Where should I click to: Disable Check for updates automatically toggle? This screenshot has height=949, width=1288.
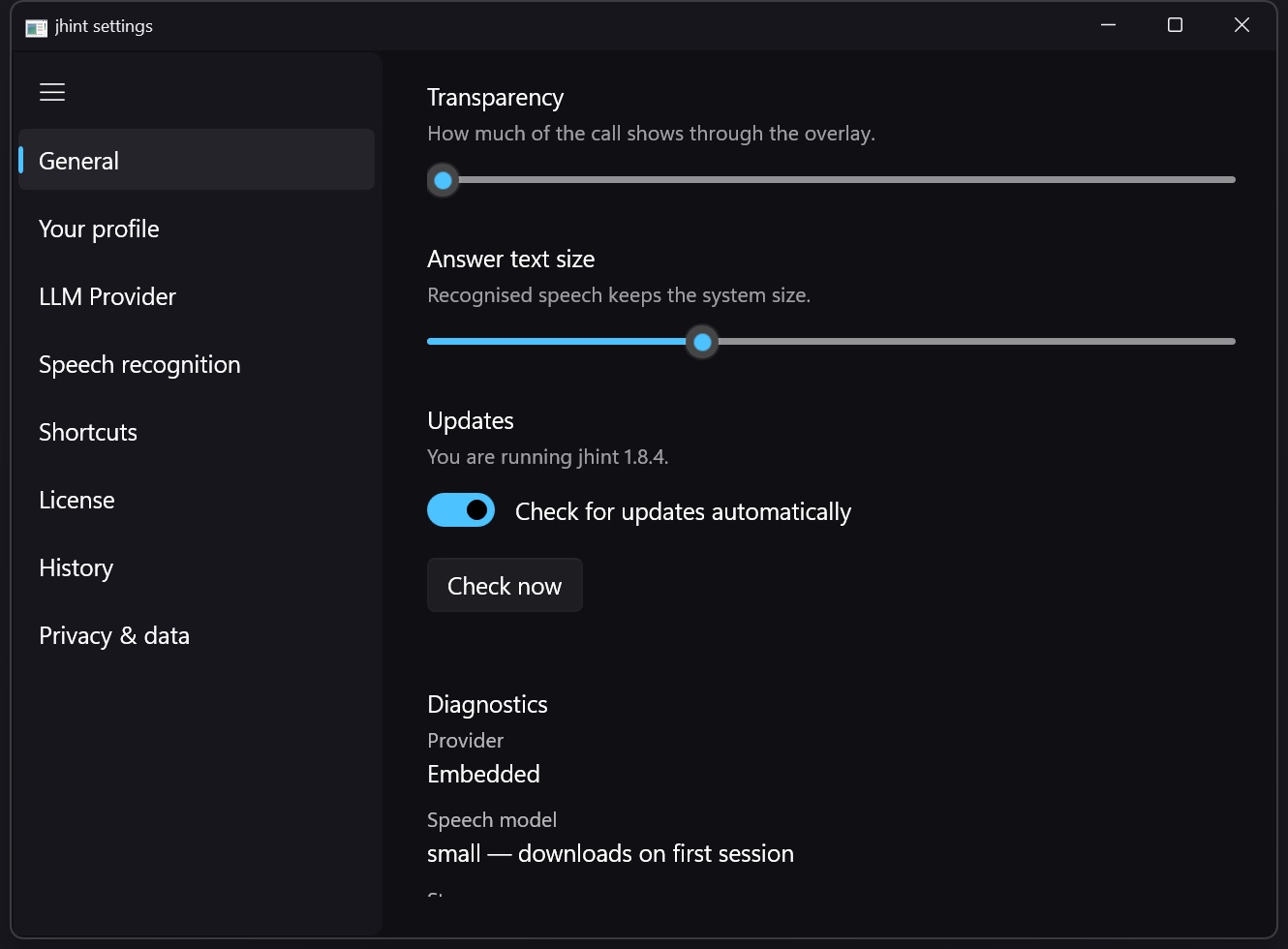pos(461,510)
